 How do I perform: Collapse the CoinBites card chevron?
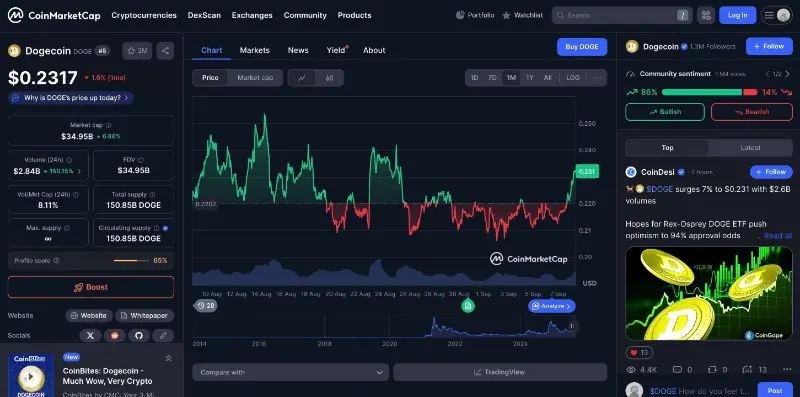click(x=168, y=359)
